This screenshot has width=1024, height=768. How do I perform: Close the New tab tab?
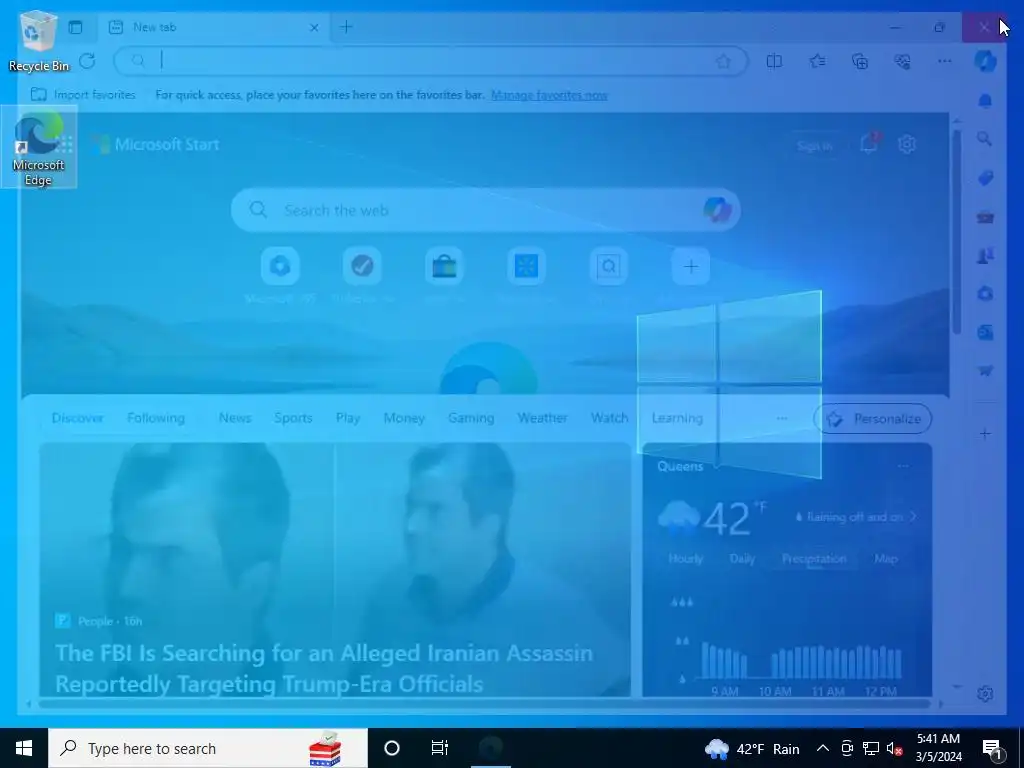tap(314, 27)
